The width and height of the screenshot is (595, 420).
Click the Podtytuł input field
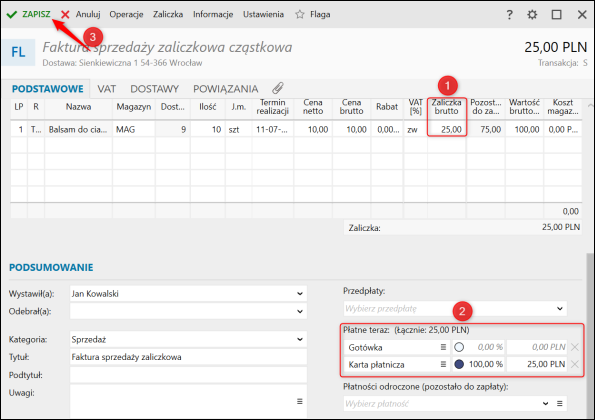188,375
